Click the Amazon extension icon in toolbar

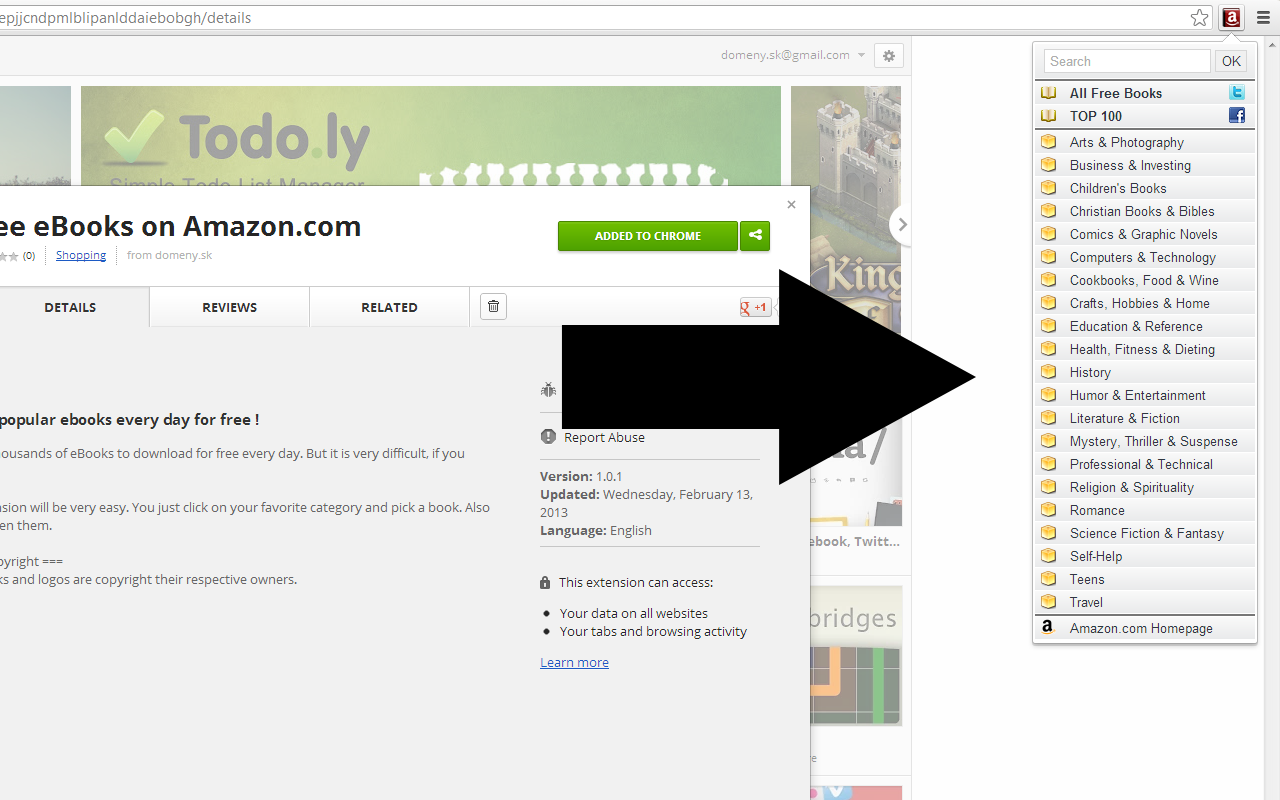1231,18
